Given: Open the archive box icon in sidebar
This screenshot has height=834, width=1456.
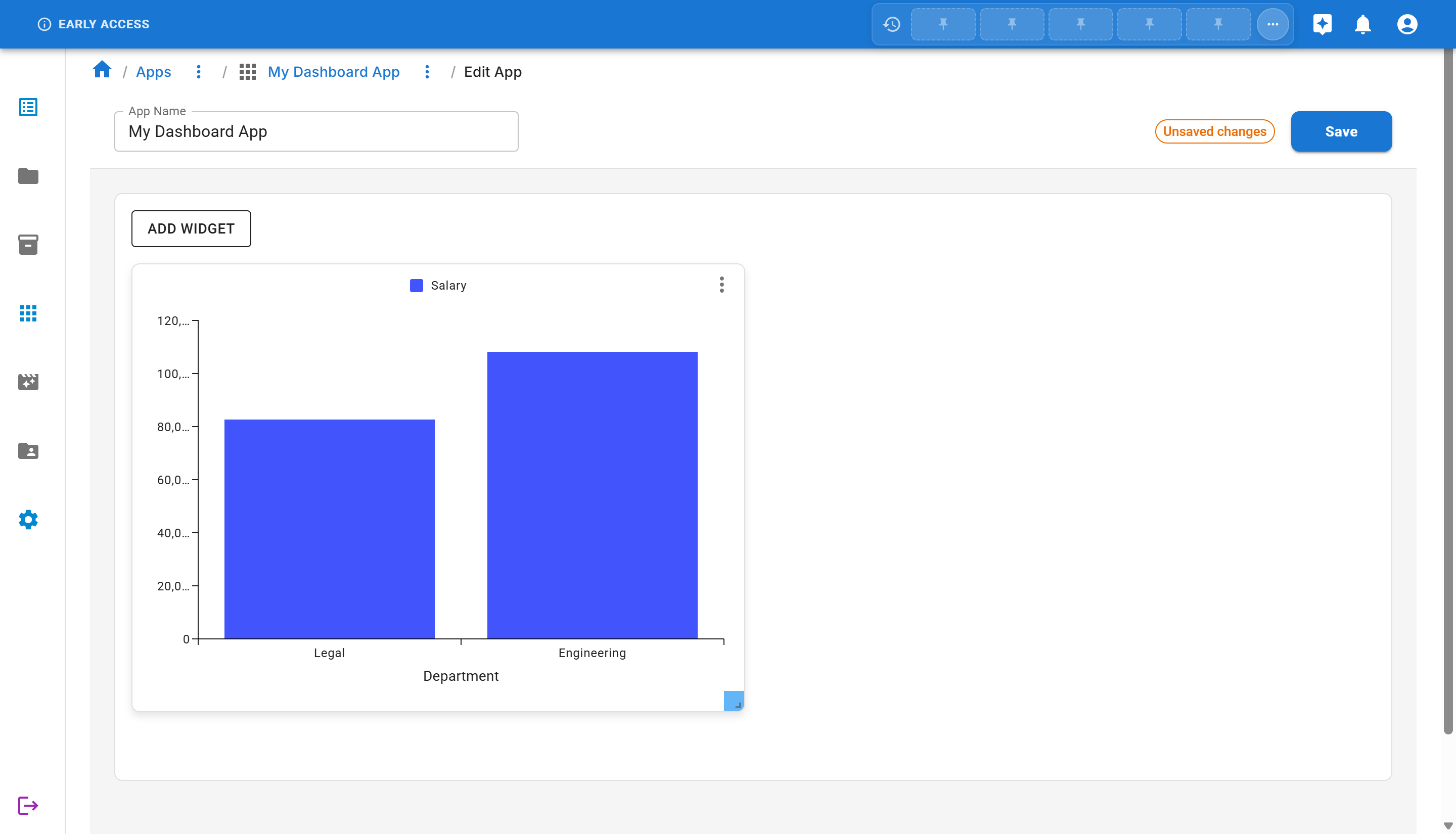Looking at the screenshot, I should (28, 245).
